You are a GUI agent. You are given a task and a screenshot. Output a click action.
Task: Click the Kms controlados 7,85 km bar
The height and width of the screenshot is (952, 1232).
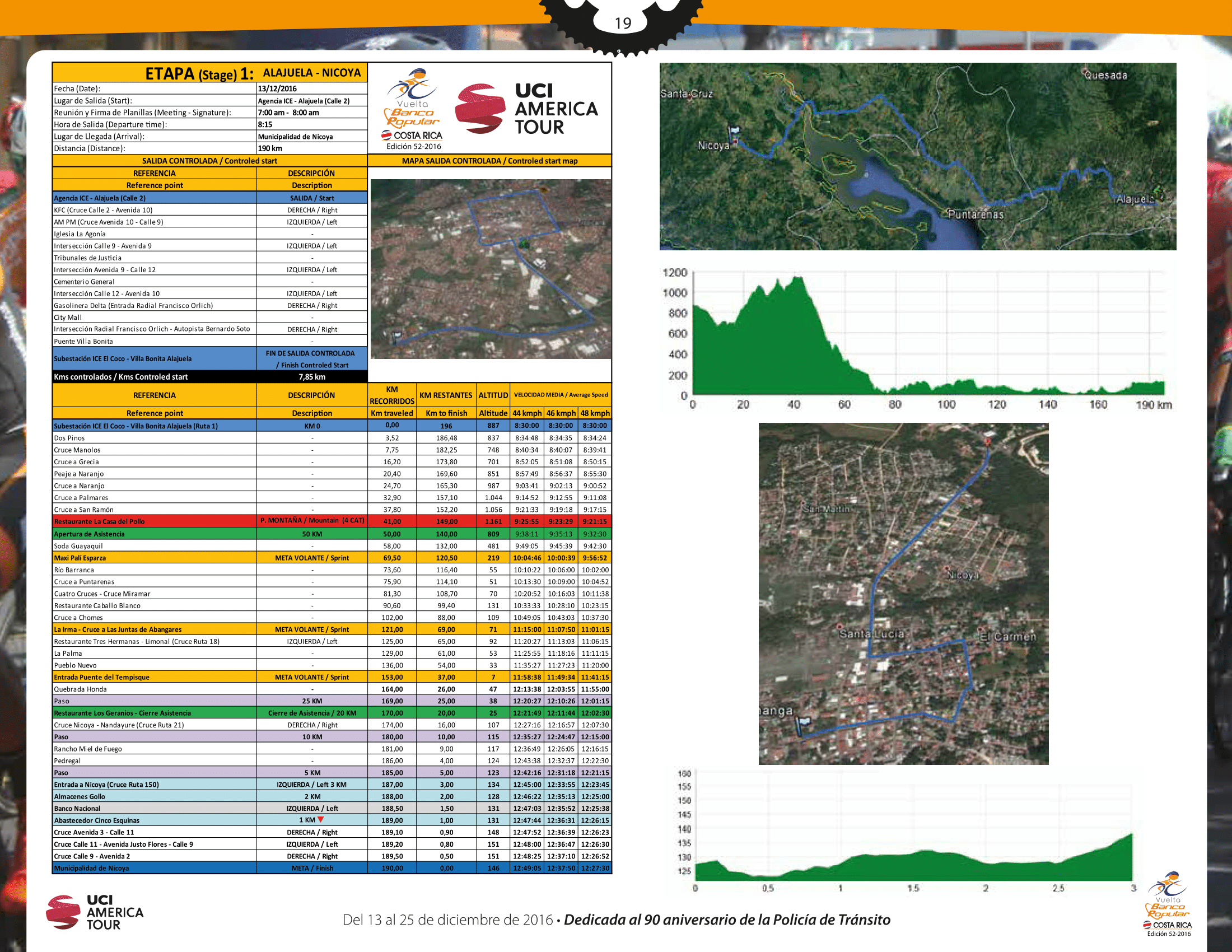click(209, 377)
